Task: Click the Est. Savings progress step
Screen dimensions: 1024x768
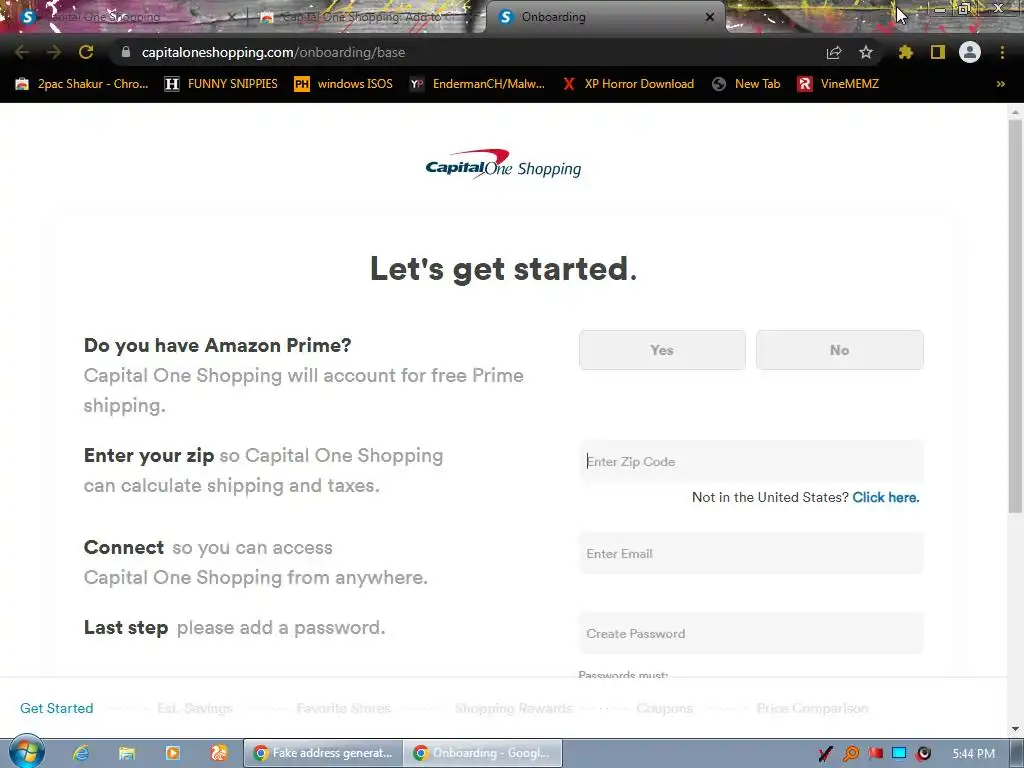Action: (x=195, y=708)
